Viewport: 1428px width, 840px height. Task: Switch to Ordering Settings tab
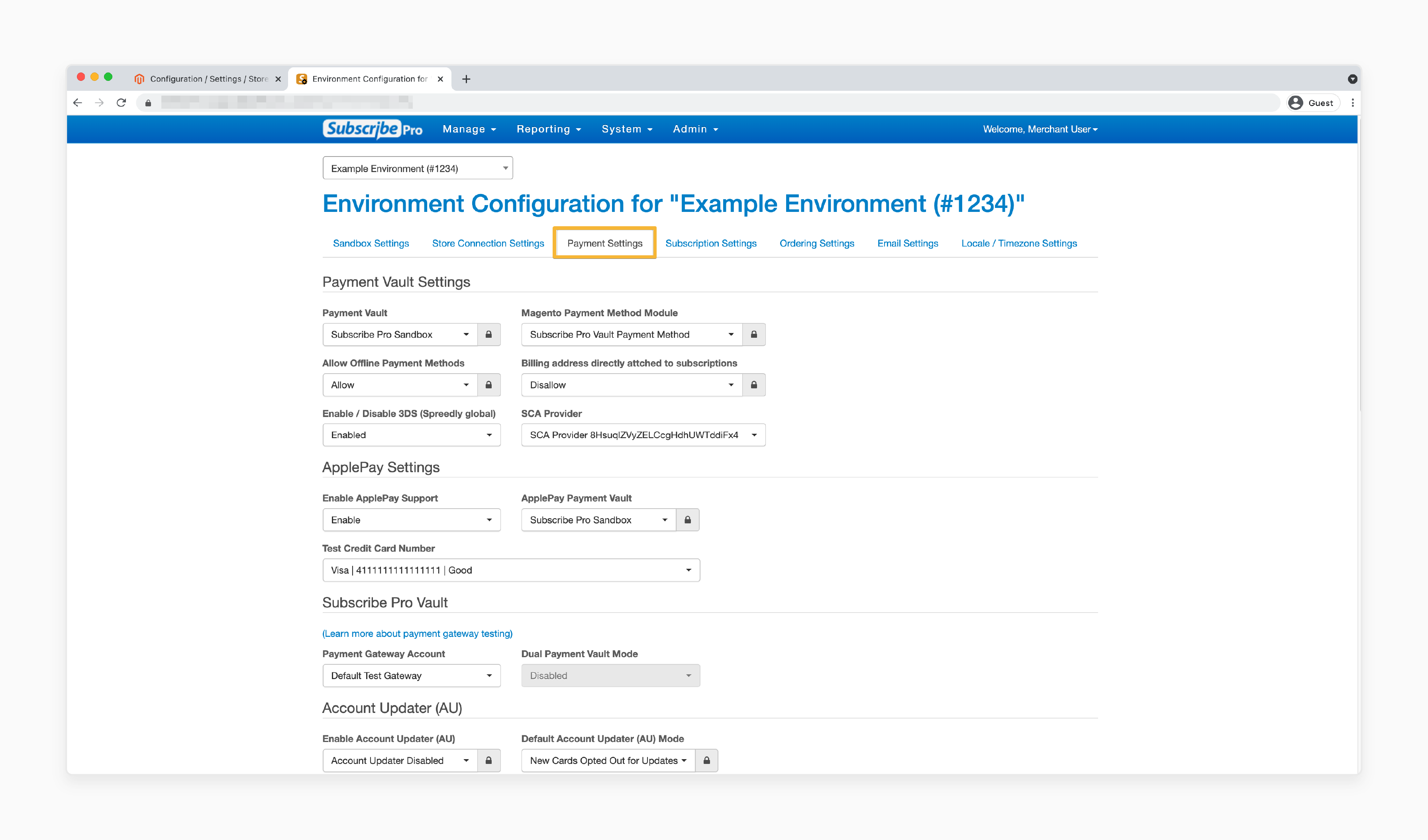pos(816,243)
